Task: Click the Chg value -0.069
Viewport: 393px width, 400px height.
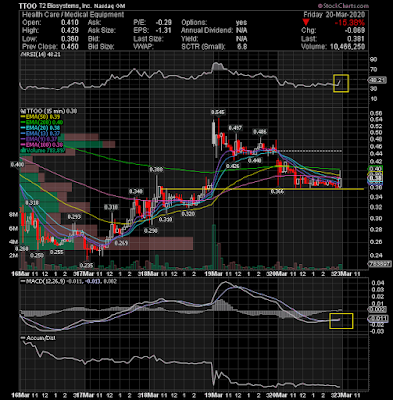Action: coord(354,30)
